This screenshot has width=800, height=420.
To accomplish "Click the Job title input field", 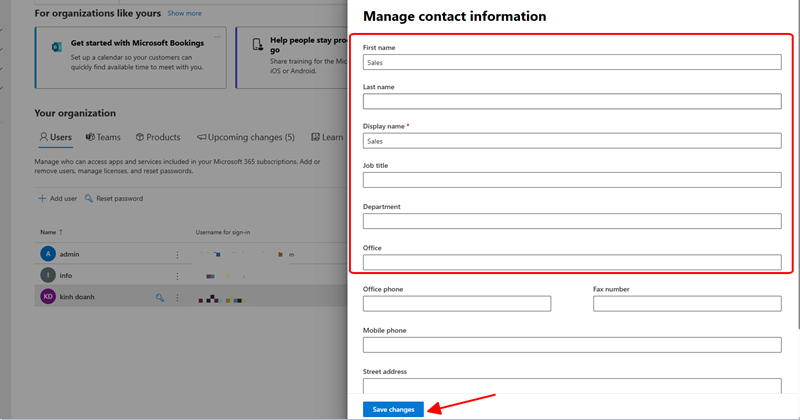I will click(x=571, y=180).
